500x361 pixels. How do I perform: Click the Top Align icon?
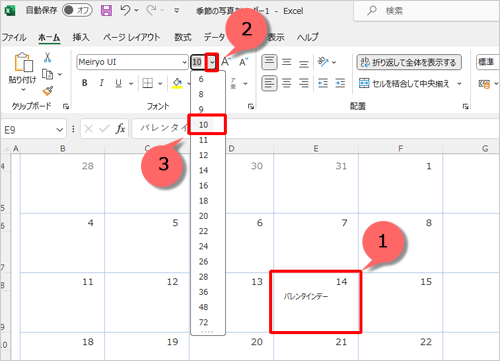(269, 62)
